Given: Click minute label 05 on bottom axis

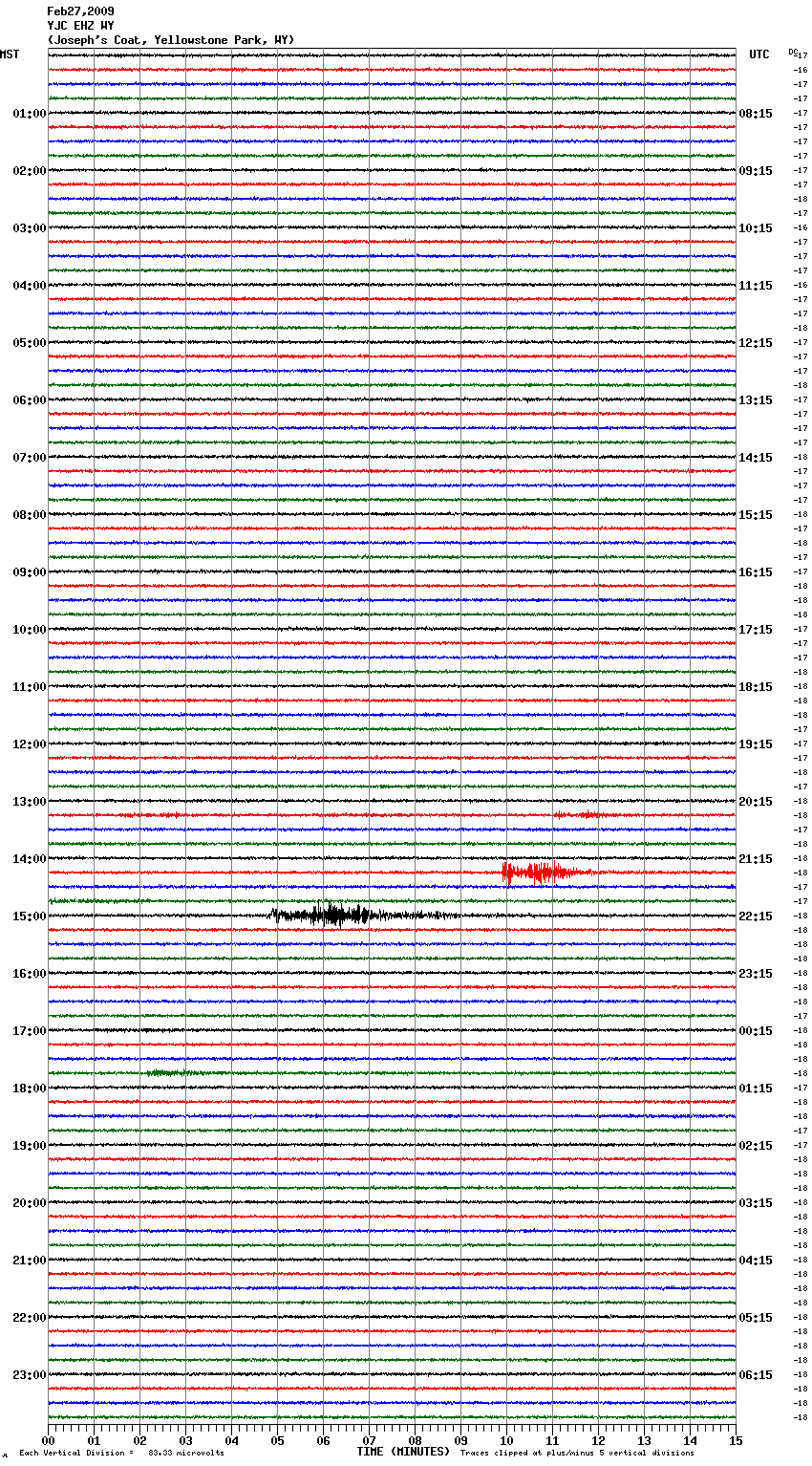Looking at the screenshot, I should coord(277,1441).
